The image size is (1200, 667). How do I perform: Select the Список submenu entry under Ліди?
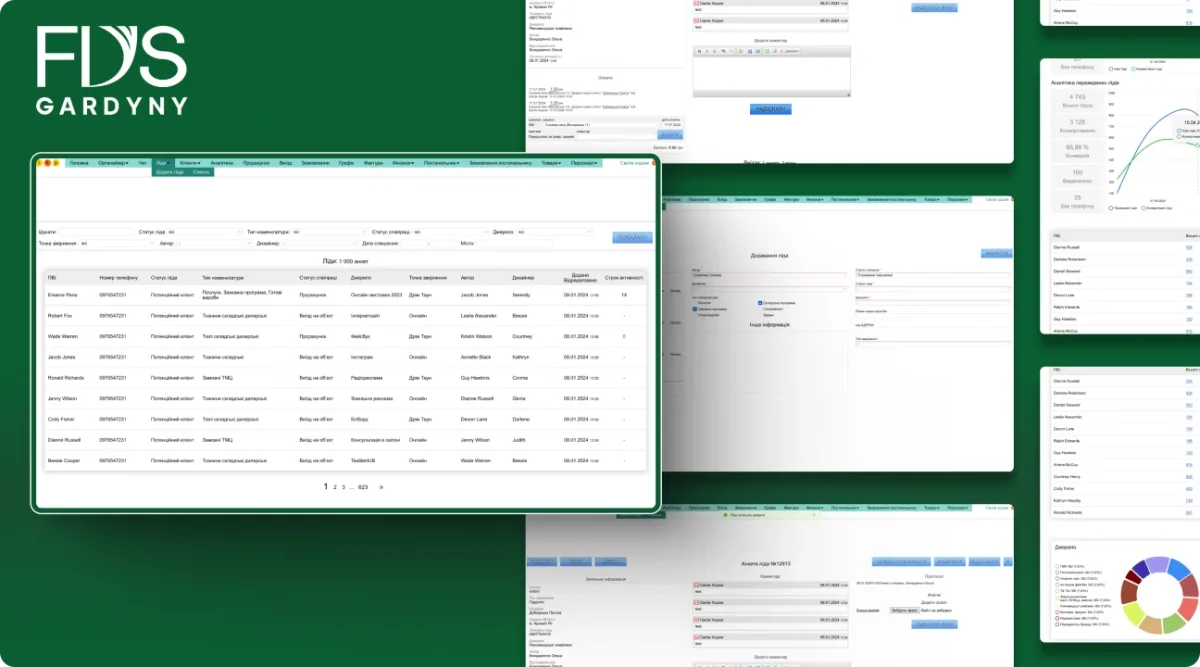[201, 172]
